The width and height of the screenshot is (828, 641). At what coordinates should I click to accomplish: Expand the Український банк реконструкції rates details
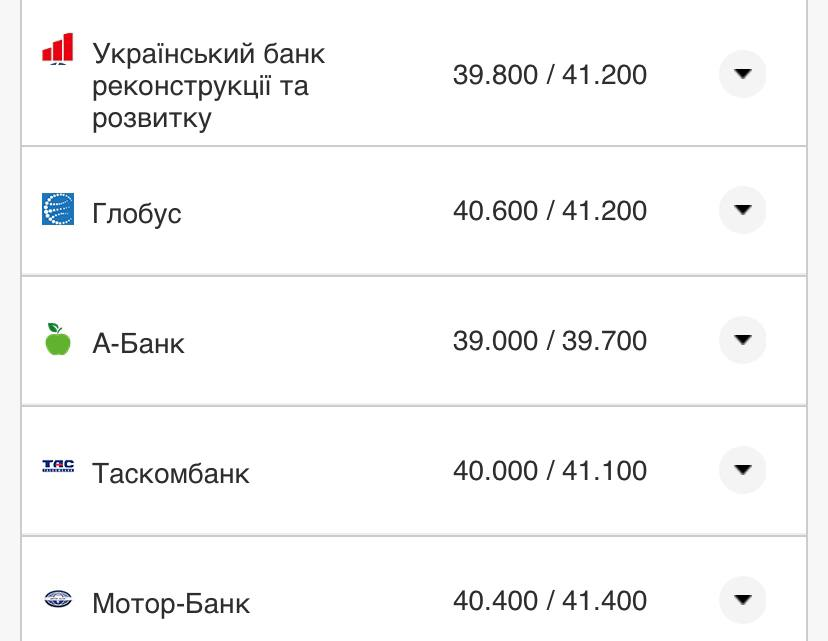click(742, 73)
